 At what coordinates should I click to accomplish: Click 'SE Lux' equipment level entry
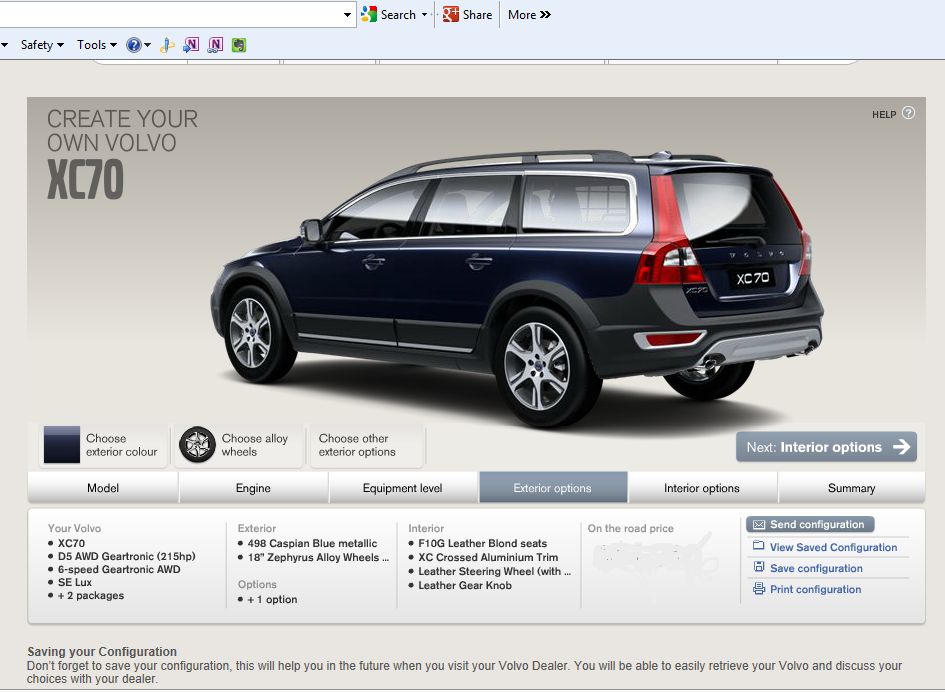pos(75,582)
